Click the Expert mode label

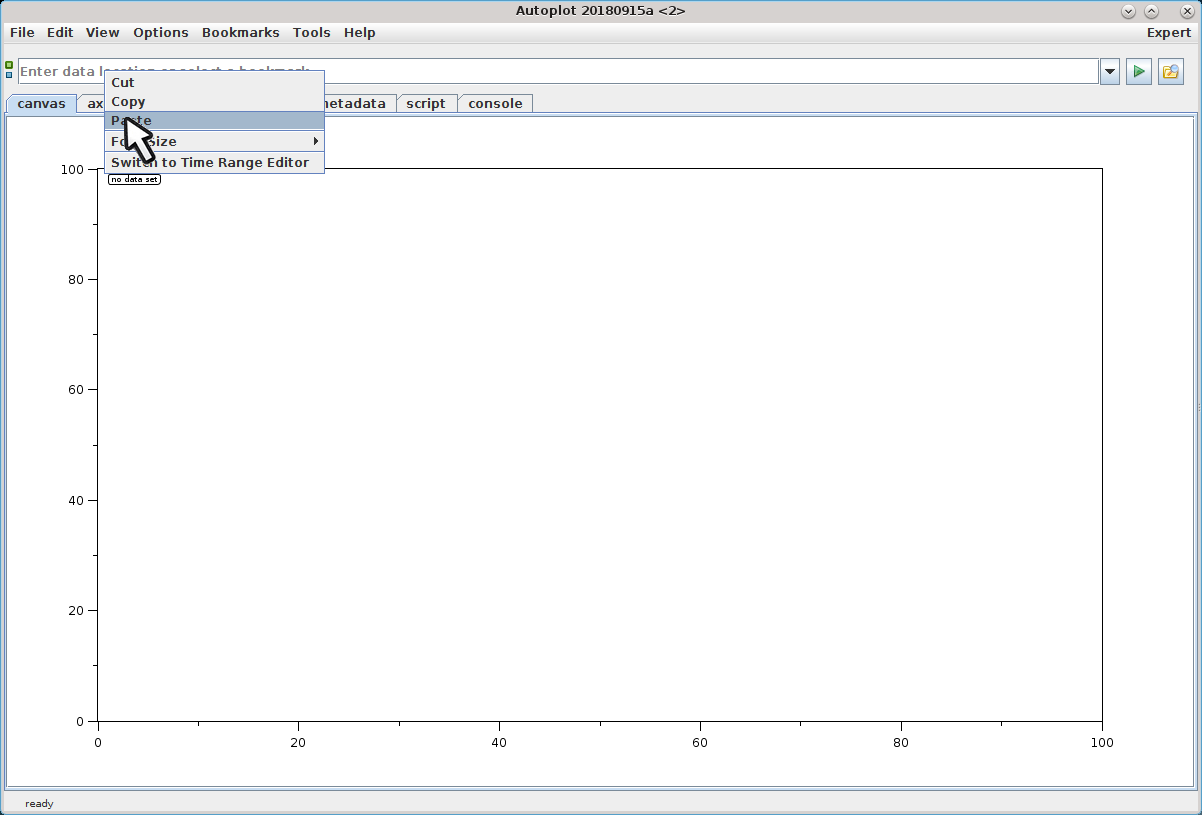point(1168,33)
